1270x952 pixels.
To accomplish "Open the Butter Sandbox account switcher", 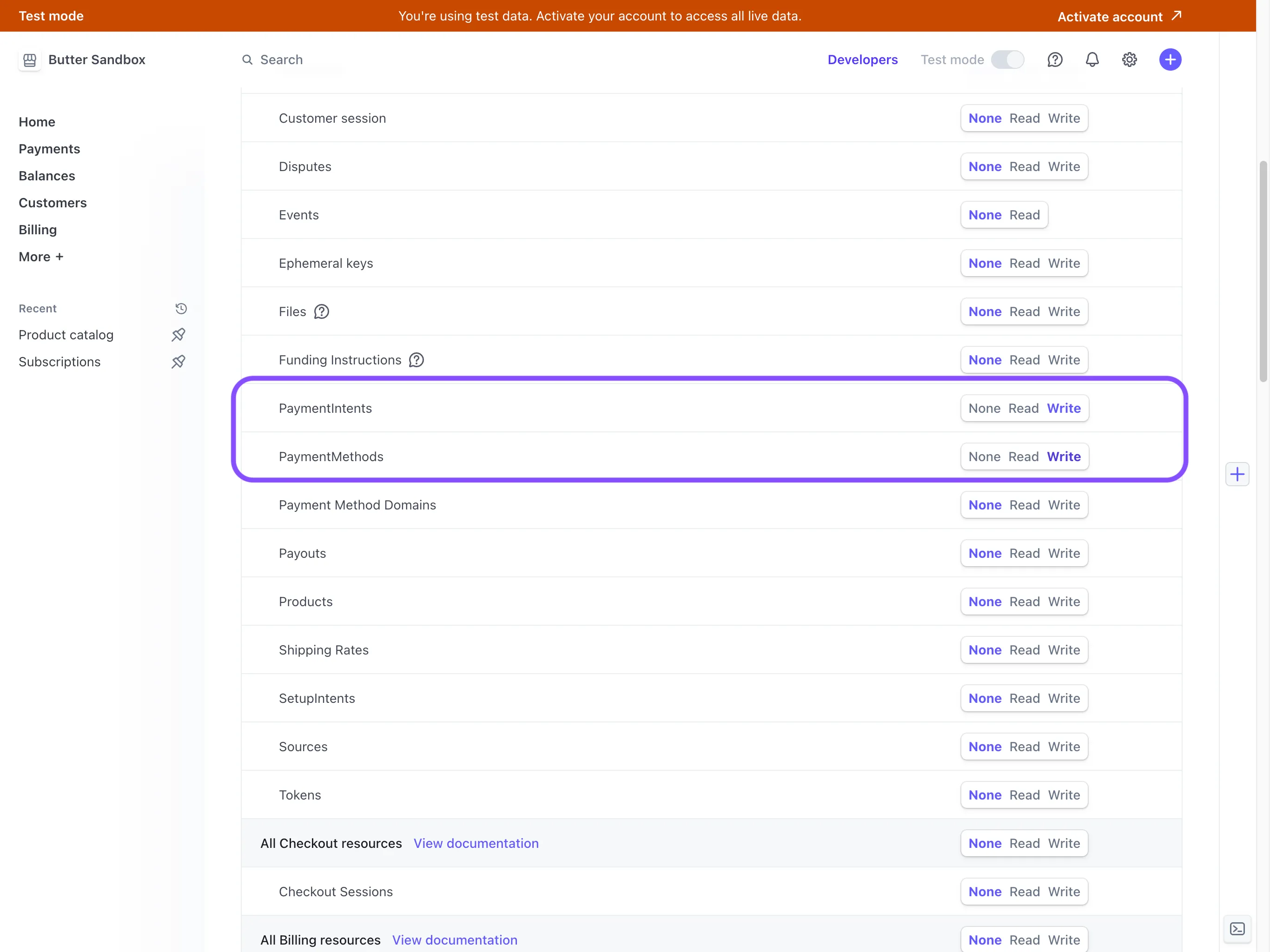I will (x=82, y=59).
